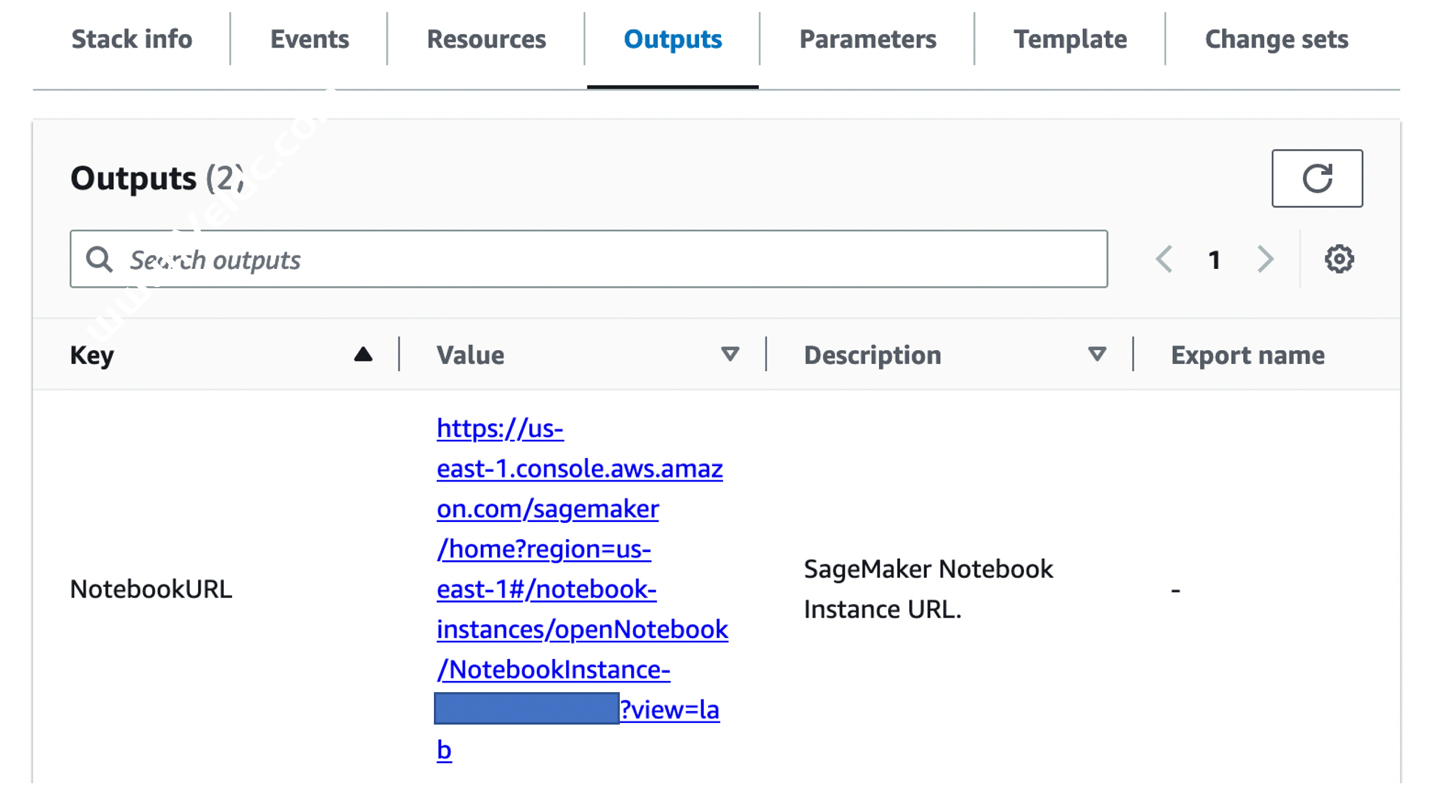1430x809 pixels.
Task: Sort by Key ascending arrow
Action: [x=363, y=354]
